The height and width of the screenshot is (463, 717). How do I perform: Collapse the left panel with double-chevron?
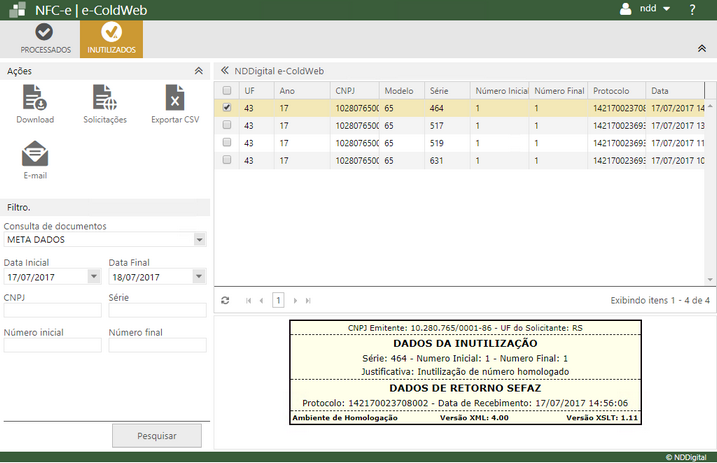[225, 71]
